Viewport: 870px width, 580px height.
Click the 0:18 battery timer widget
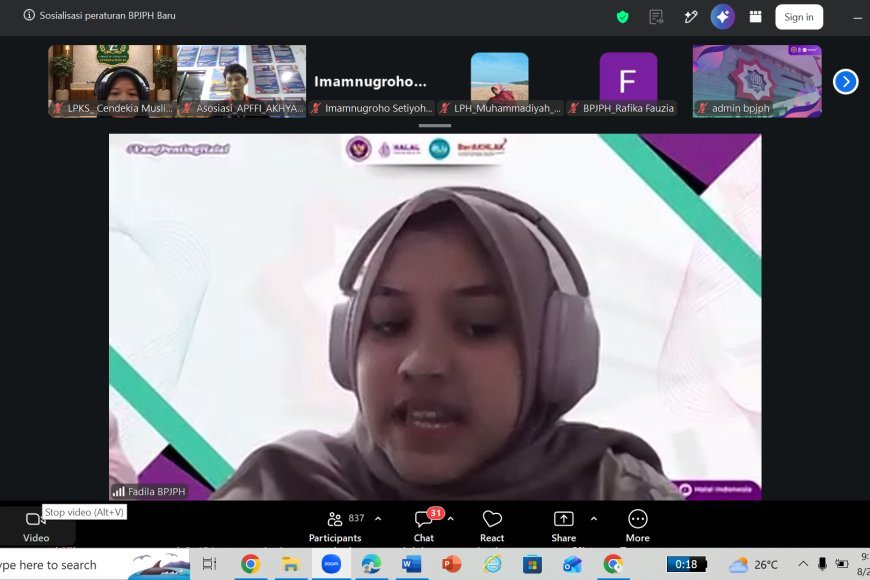point(687,564)
